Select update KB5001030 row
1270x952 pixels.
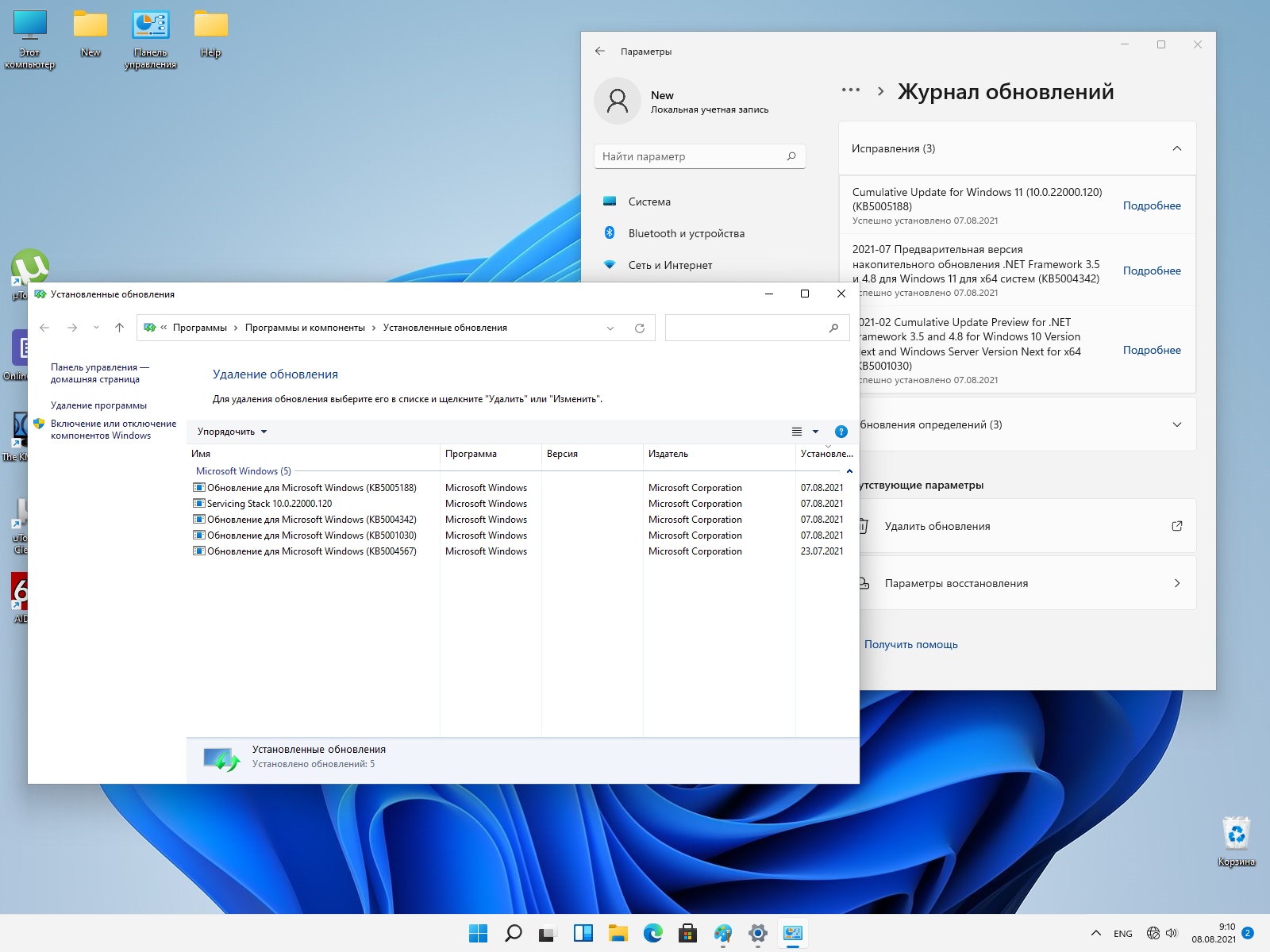point(520,535)
